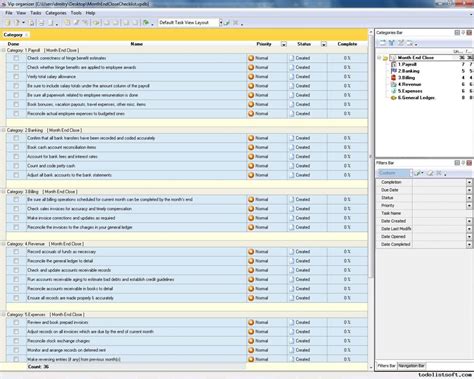
Task: Click the 5.Expenses category icon in the tree
Action: tap(393, 91)
